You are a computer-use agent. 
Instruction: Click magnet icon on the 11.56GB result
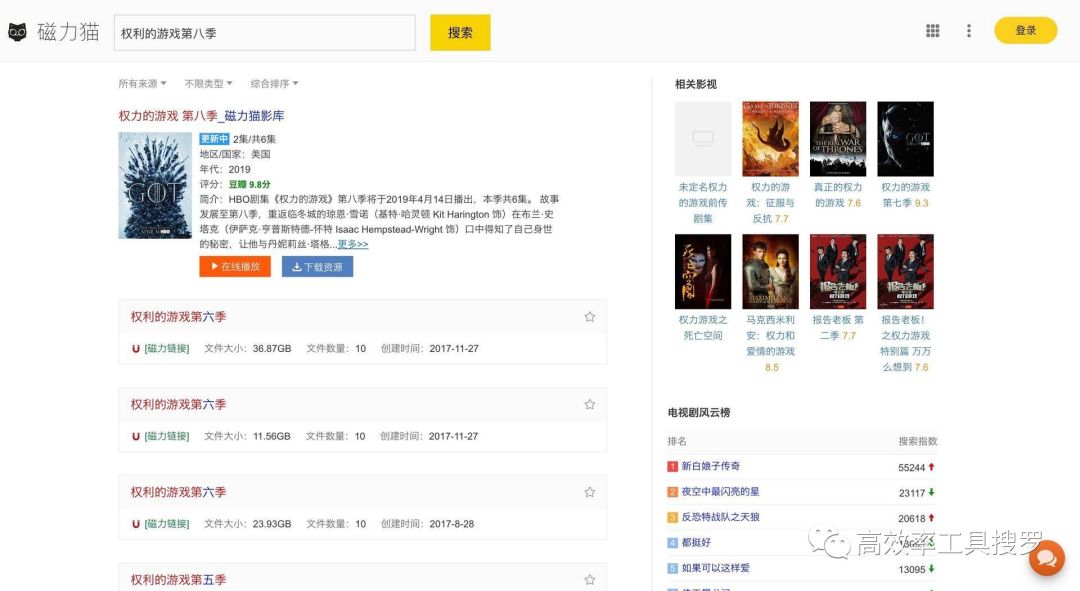coord(136,436)
